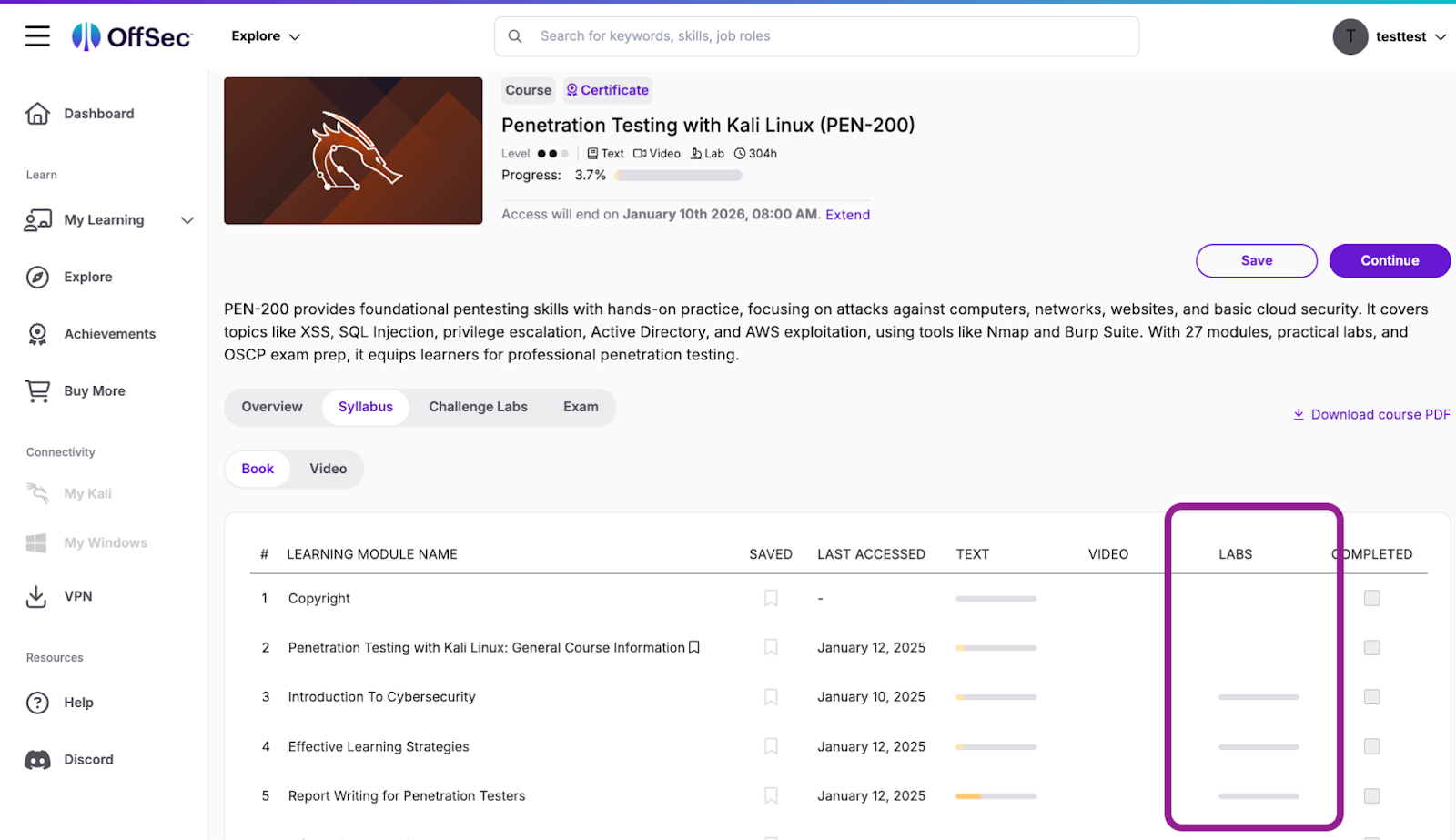Open Introduction To Cybersecurity module
The width and height of the screenshot is (1456, 840).
point(382,697)
